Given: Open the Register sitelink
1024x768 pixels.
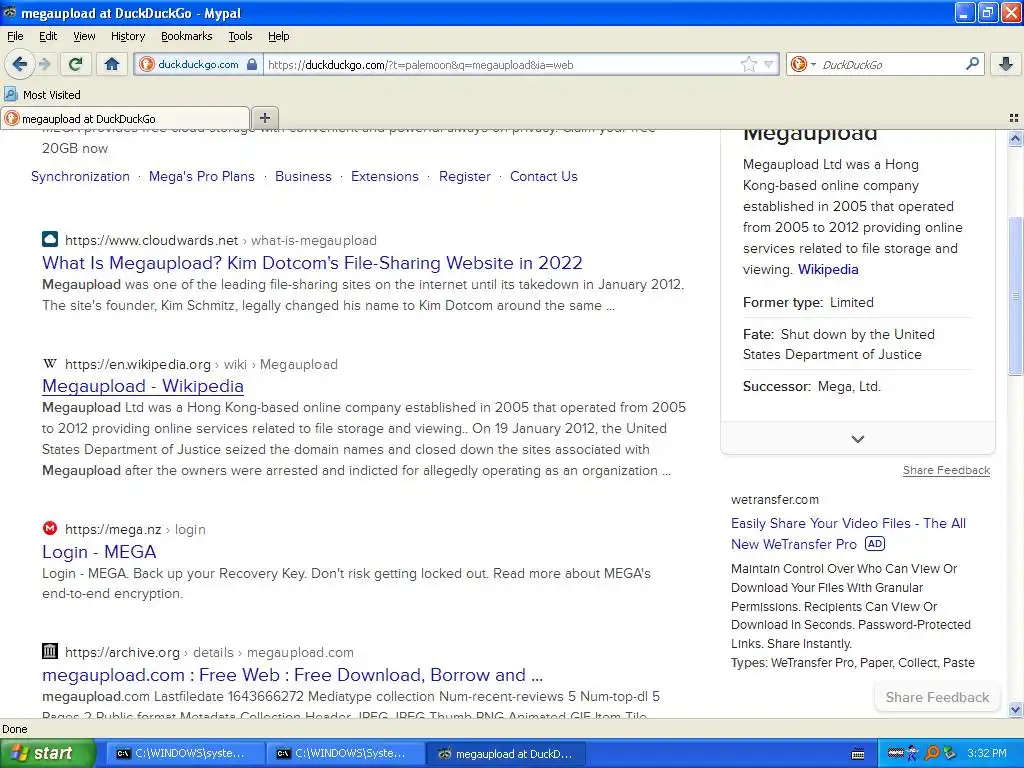Looking at the screenshot, I should pyautogui.click(x=464, y=176).
